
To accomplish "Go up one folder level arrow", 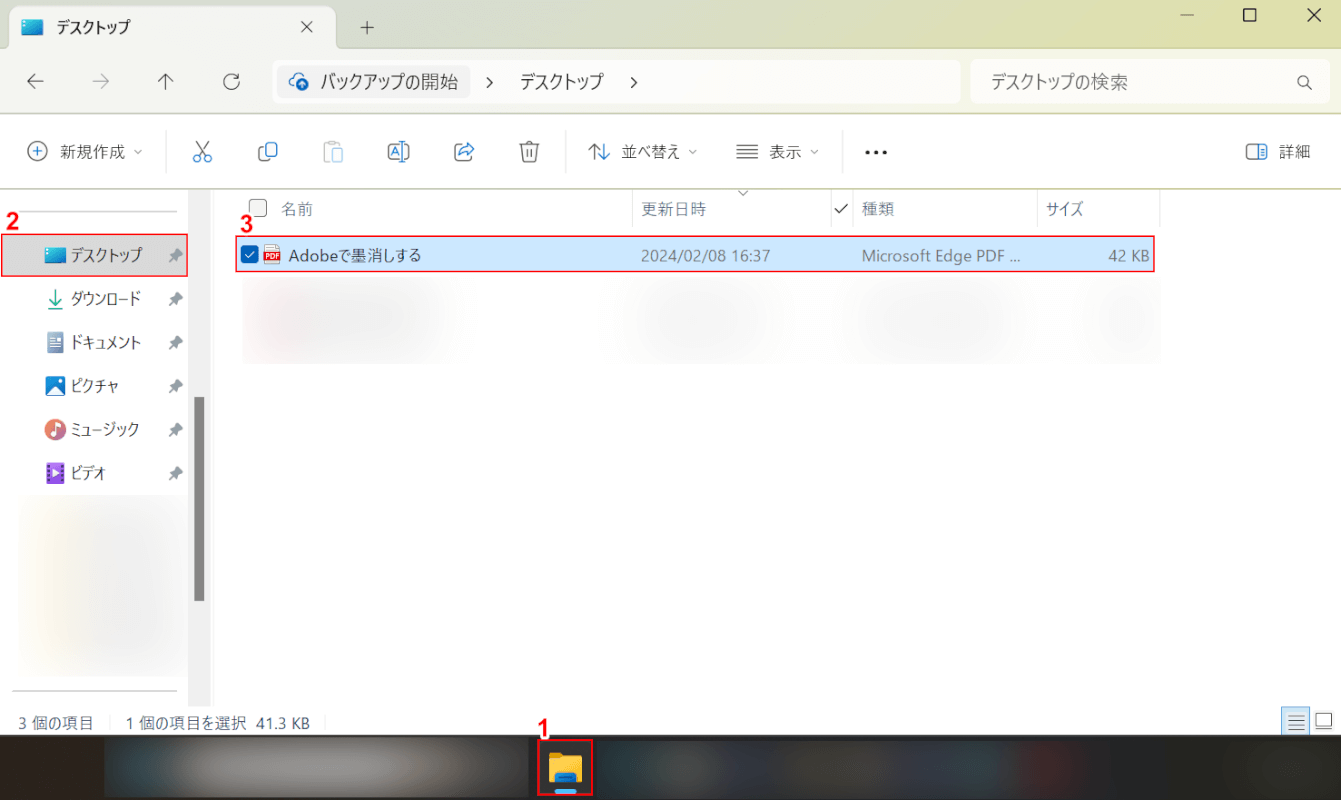I will pos(166,82).
